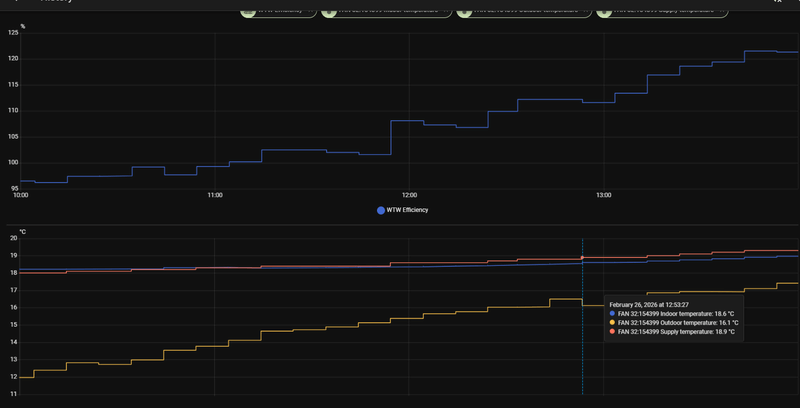The height and width of the screenshot is (408, 800).
Task: Click the 13:00 time axis label
Action: click(604, 195)
